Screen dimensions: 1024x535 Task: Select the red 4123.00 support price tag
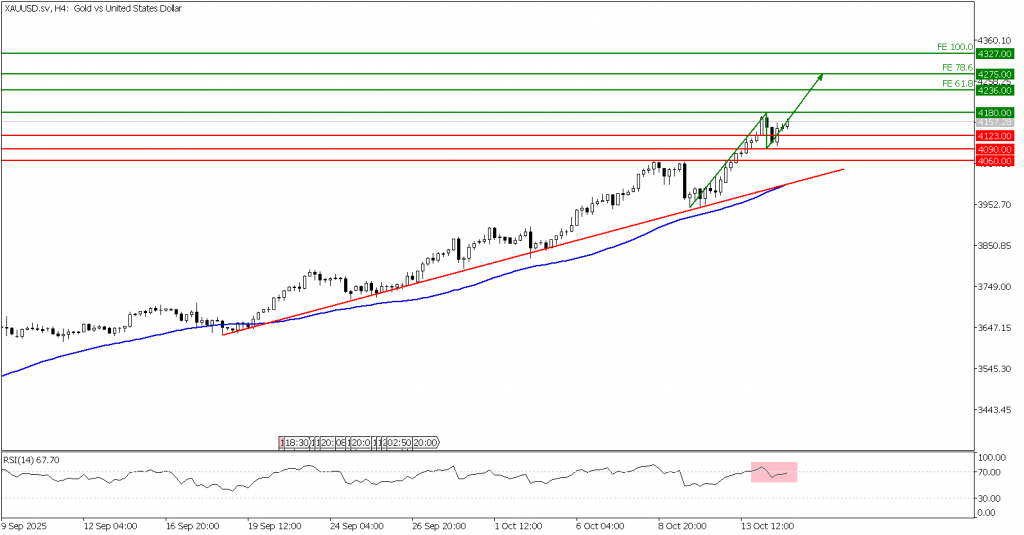pyautogui.click(x=994, y=135)
